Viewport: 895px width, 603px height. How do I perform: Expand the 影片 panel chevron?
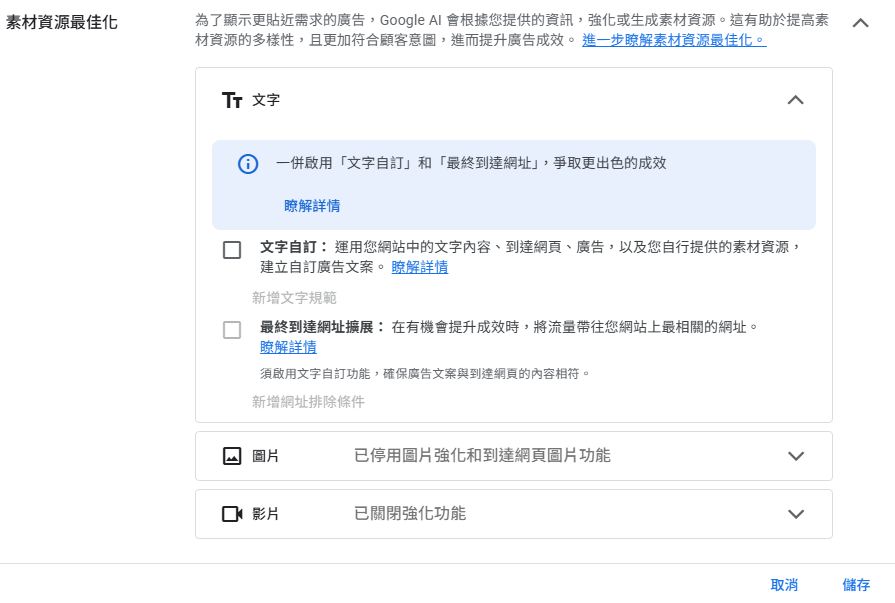(795, 514)
